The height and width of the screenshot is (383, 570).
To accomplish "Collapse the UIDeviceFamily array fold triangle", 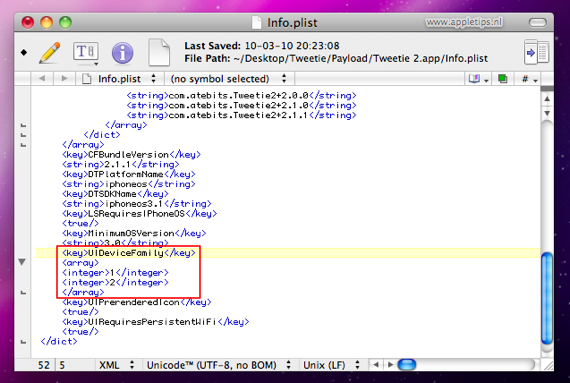I will tap(22, 262).
